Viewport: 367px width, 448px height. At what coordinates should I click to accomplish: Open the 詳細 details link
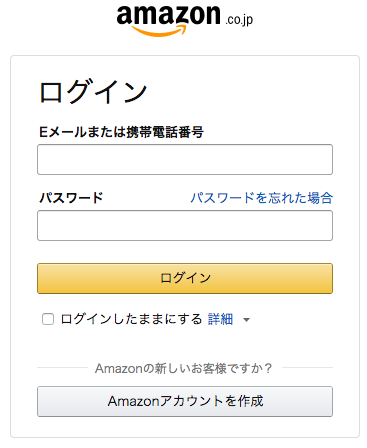pyautogui.click(x=220, y=319)
